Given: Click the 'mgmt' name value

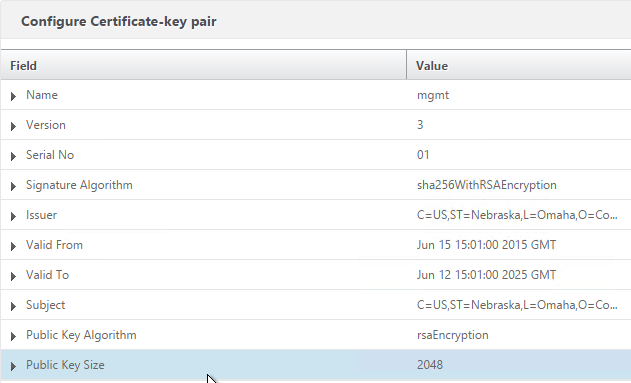Looking at the screenshot, I should (433, 95).
